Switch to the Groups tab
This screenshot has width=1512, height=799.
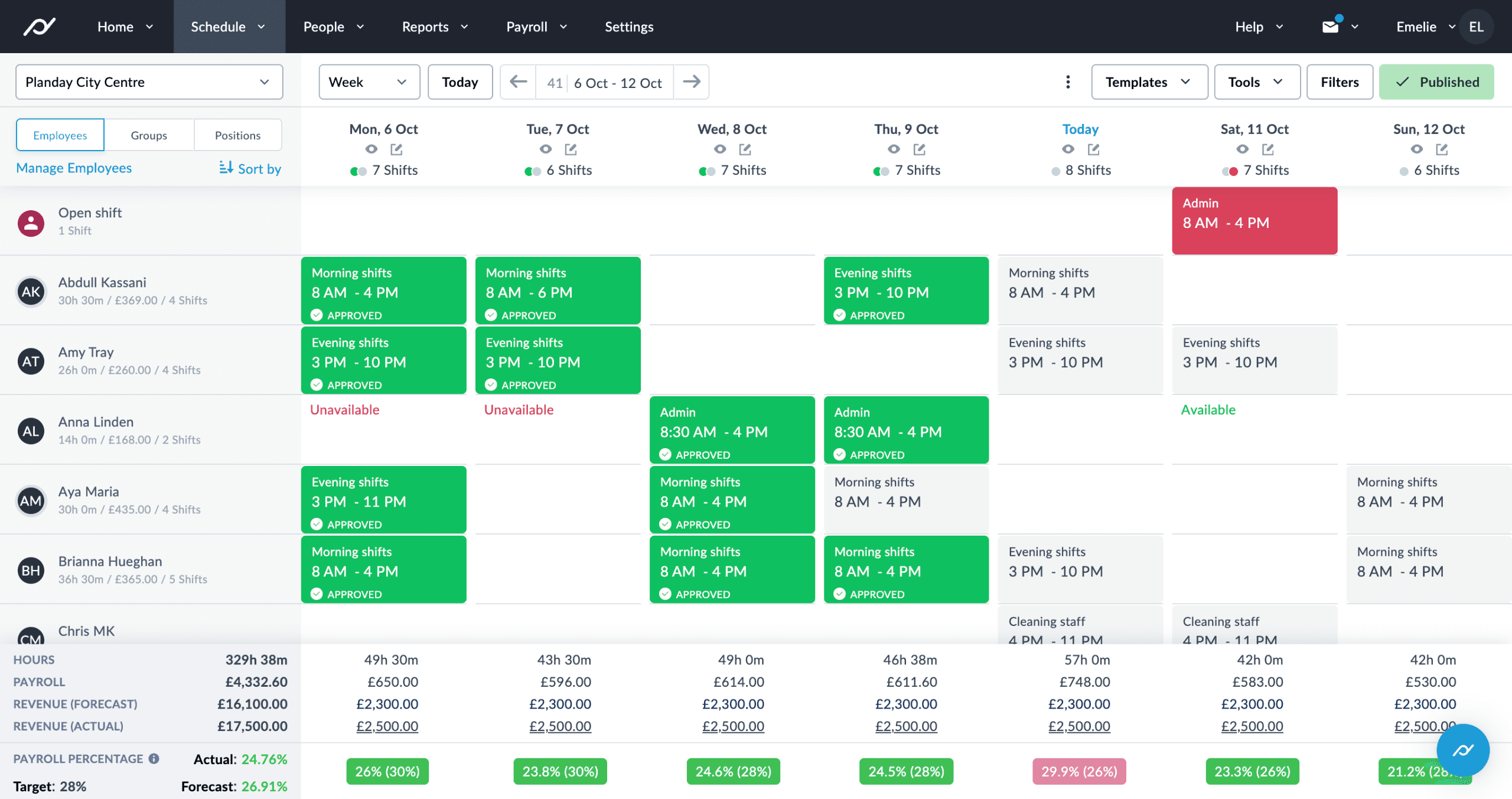tap(149, 135)
